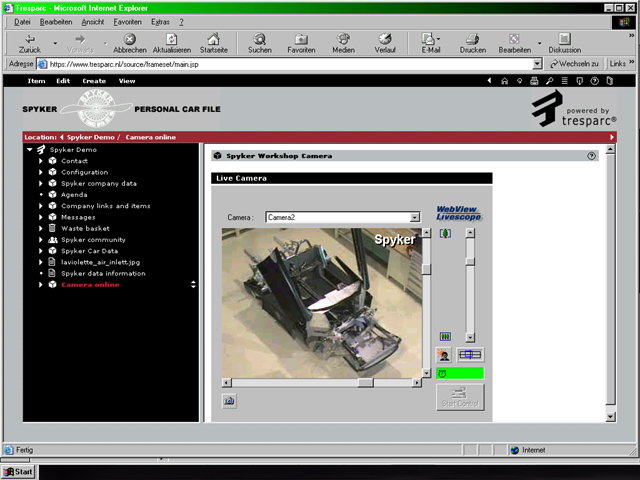Image resolution: width=640 pixels, height=480 pixels.
Task: Open the Ansicht menu
Action: [x=93, y=22]
